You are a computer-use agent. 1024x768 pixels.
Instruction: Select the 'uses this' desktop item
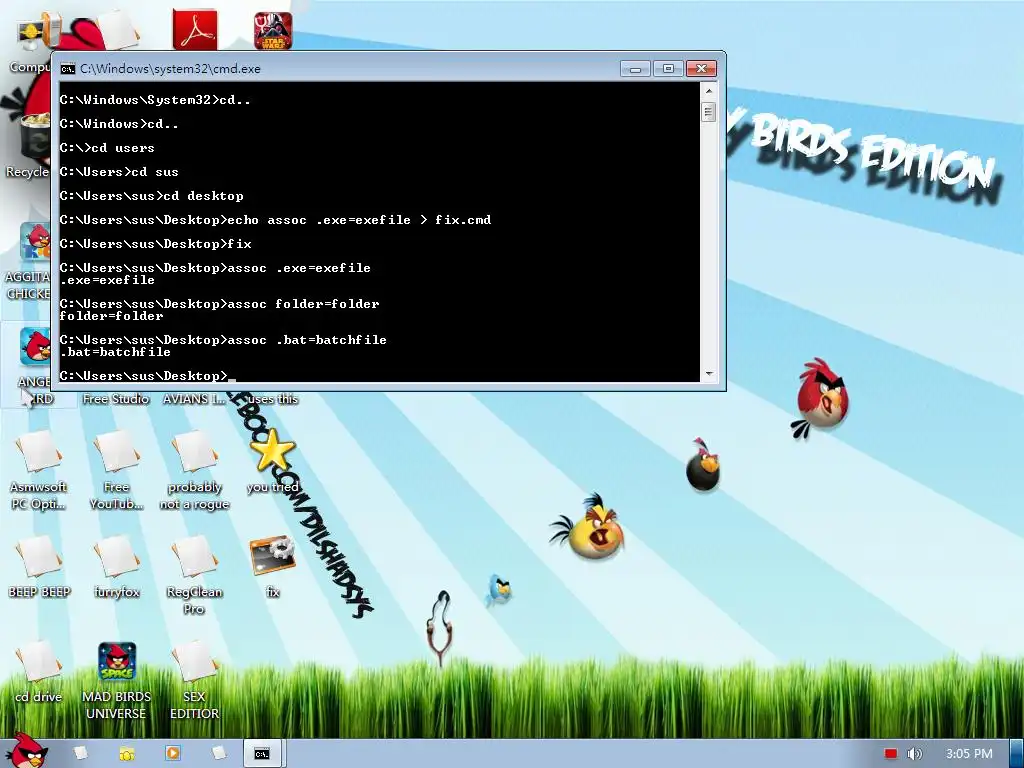click(x=273, y=398)
